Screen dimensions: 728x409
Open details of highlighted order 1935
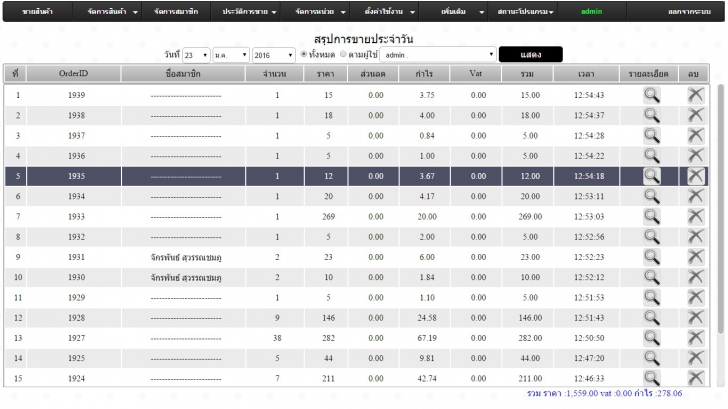coord(651,176)
